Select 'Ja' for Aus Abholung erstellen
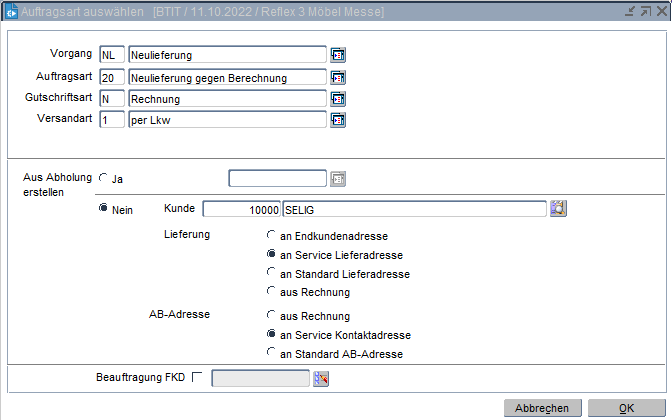Viewport: 672px width, 420px height. (103, 178)
